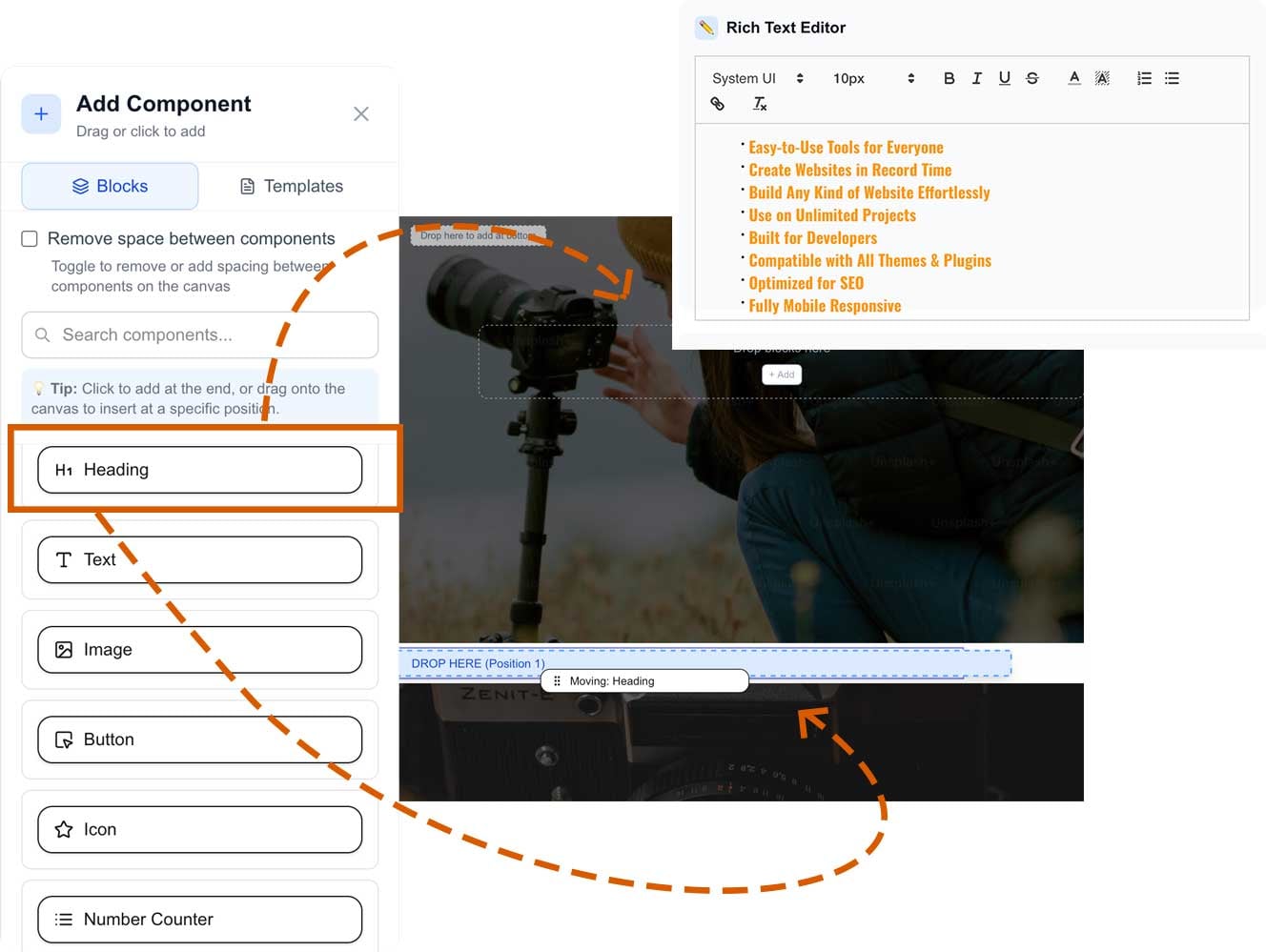Screen dimensions: 1266x952
Task: Close the Add Component panel
Action: tap(361, 114)
